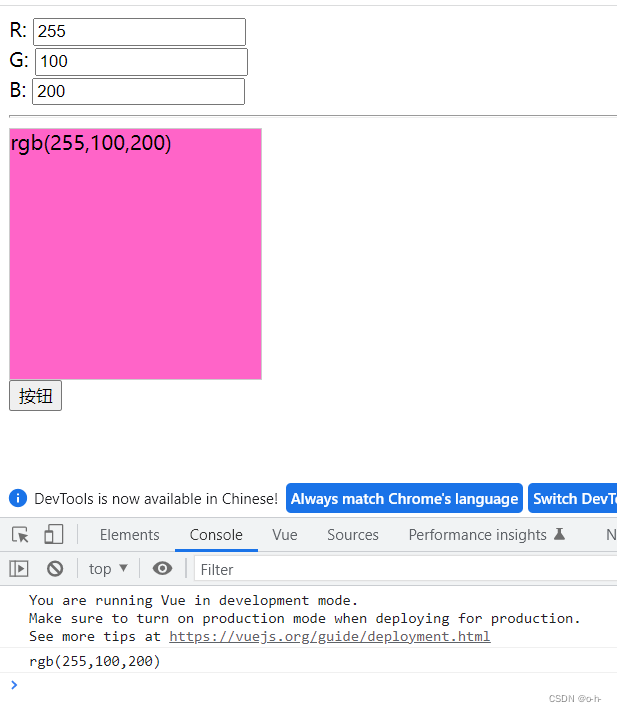Screen dimensions: 617x712
Task: Clear console with the ban icon
Action: pyautogui.click(x=55, y=569)
